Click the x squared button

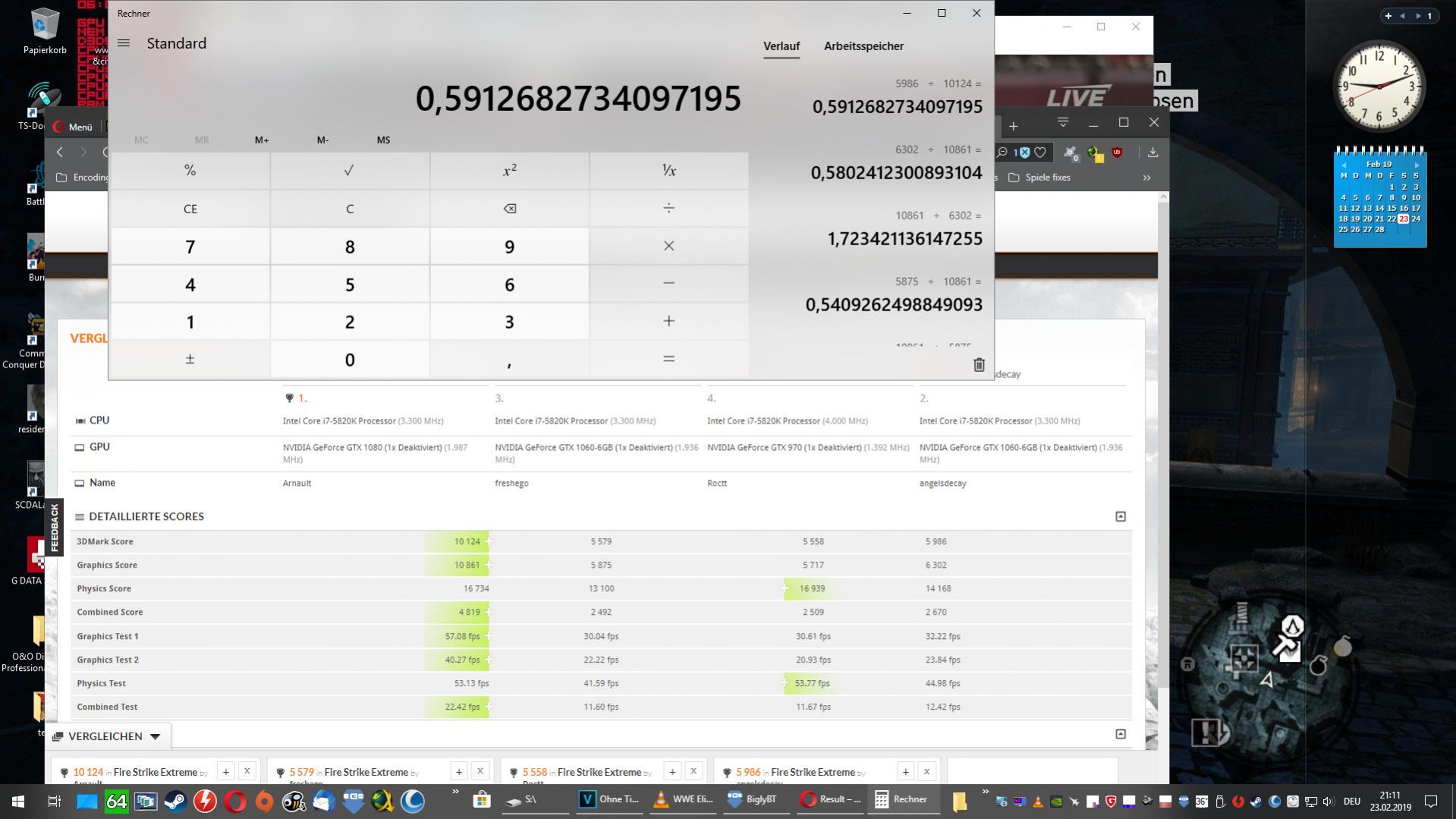point(509,171)
